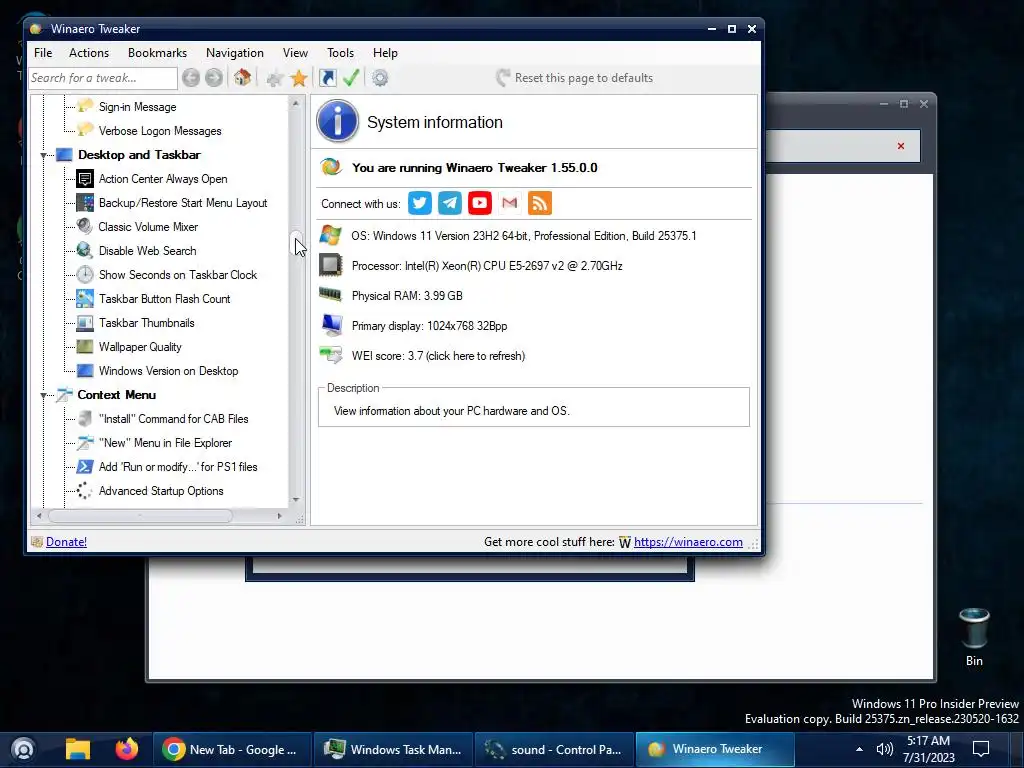The image size is (1024, 768).
Task: Collapse the Context Menu tree node
Action: click(44, 395)
